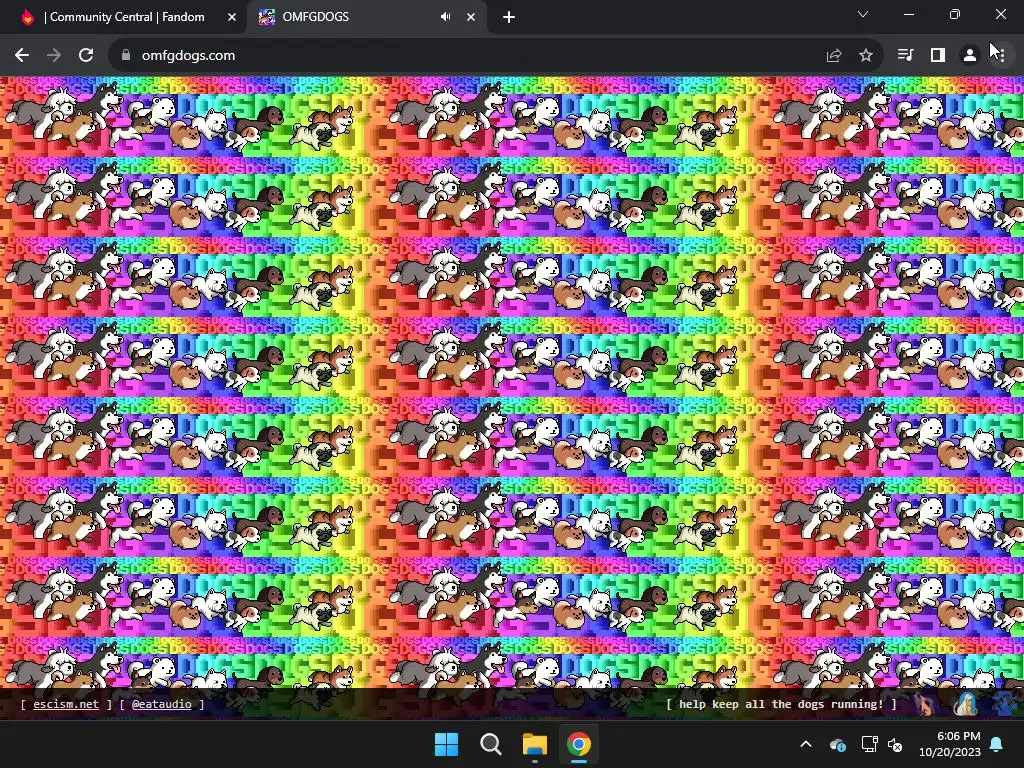Open the @eataudio link
The width and height of the screenshot is (1024, 768).
[x=161, y=704]
